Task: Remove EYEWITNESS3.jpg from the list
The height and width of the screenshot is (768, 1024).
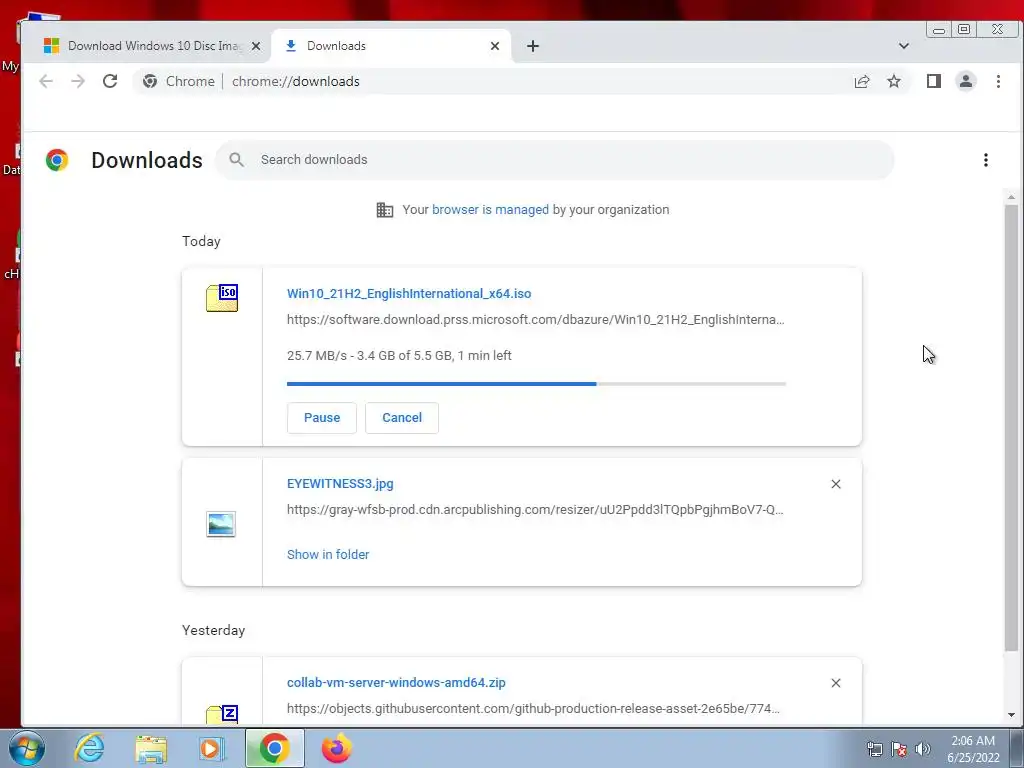Action: [x=835, y=484]
